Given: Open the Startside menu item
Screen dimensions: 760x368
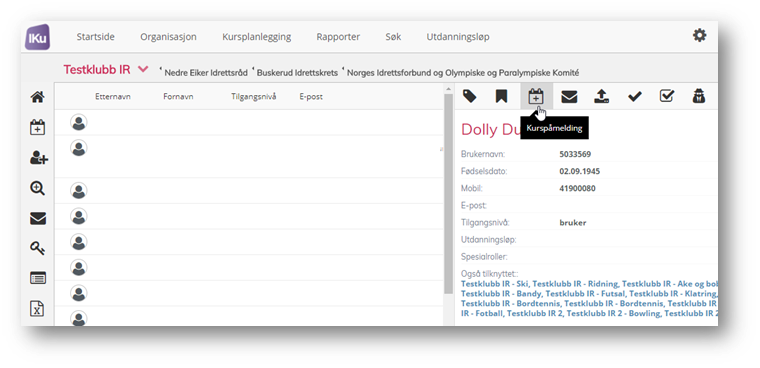Looking at the screenshot, I should [95, 37].
